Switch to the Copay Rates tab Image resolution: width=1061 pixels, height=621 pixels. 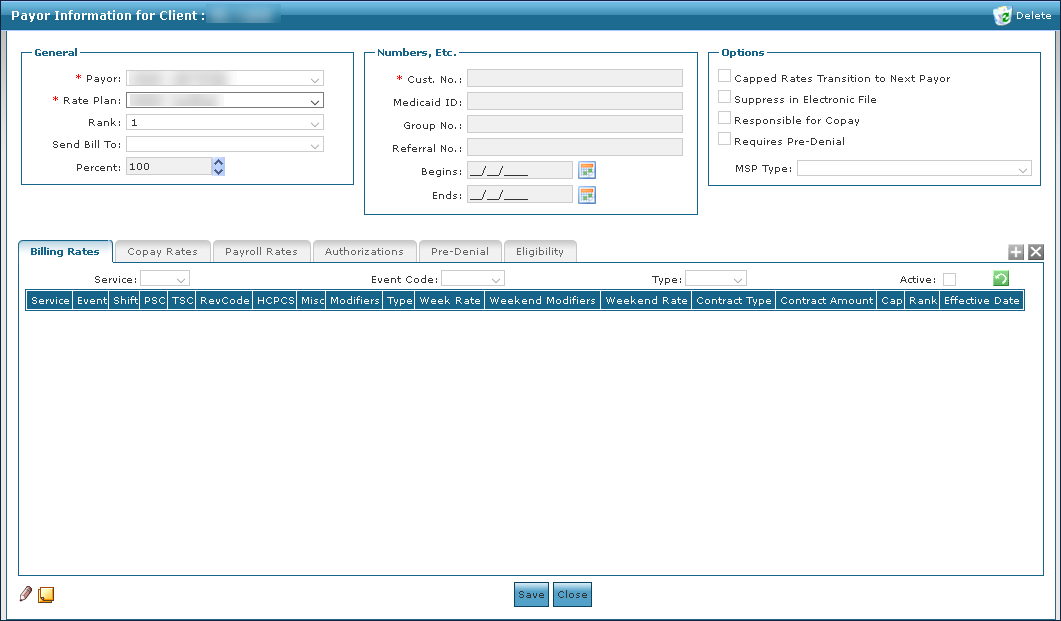click(x=162, y=252)
